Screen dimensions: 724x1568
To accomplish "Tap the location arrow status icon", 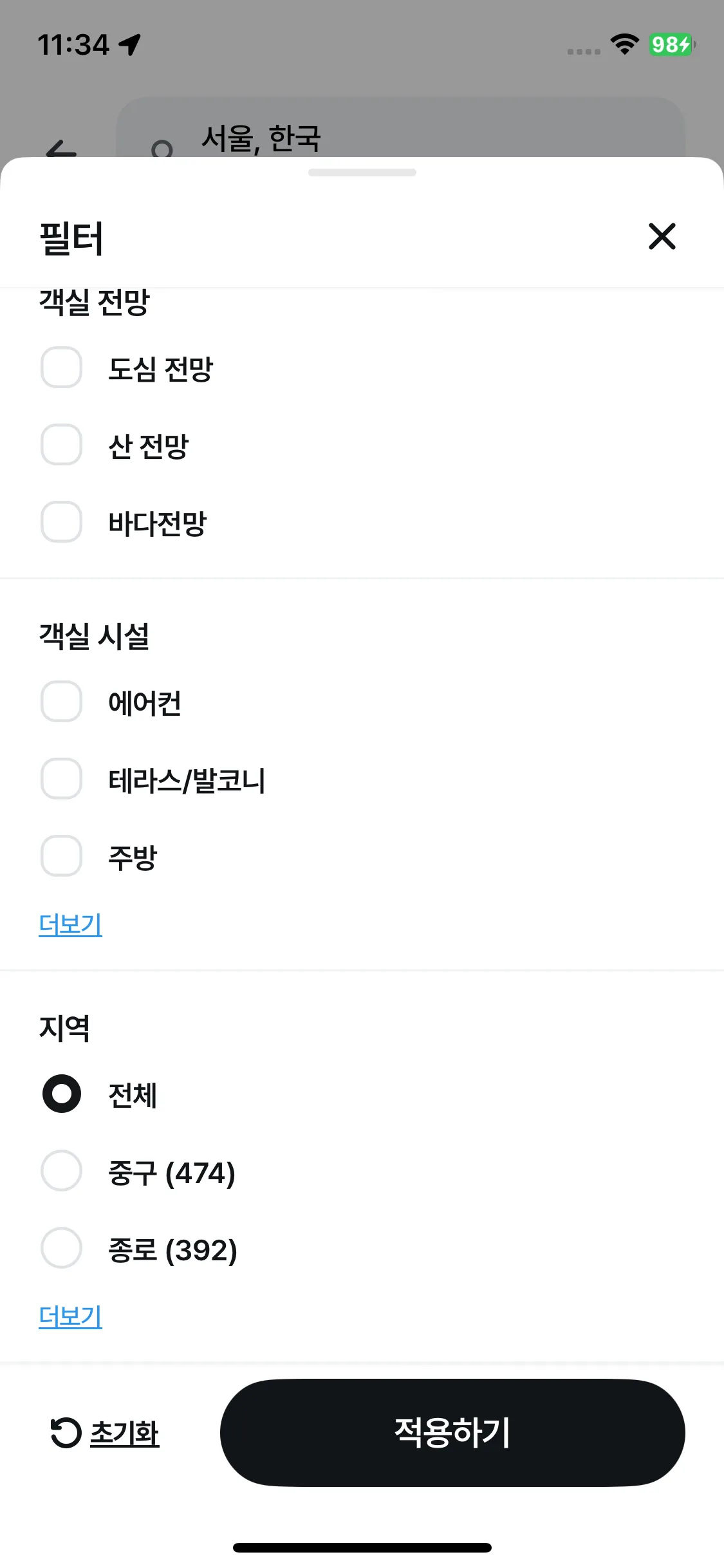I will [x=131, y=44].
